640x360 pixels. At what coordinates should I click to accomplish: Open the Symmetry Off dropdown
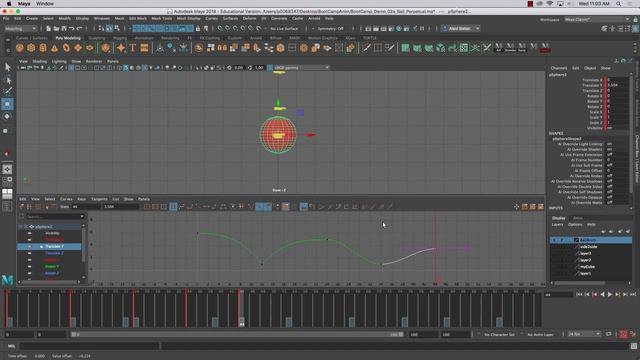(x=330, y=29)
